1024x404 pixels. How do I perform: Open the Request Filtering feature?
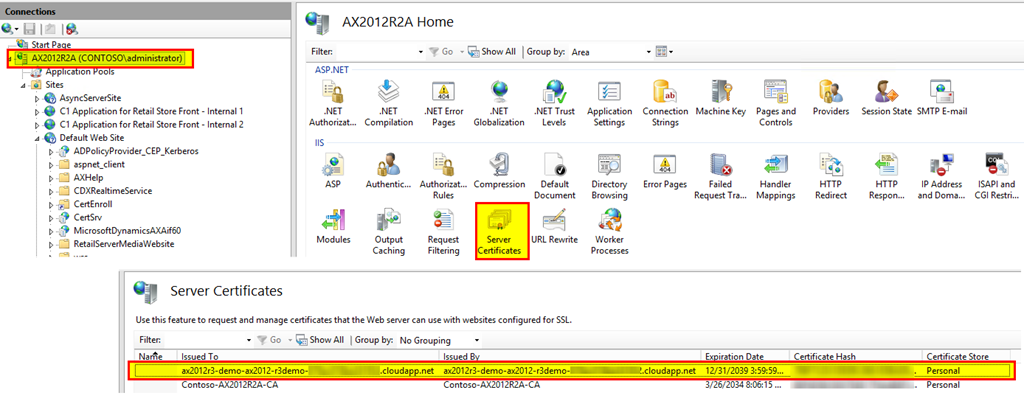[x=443, y=228]
